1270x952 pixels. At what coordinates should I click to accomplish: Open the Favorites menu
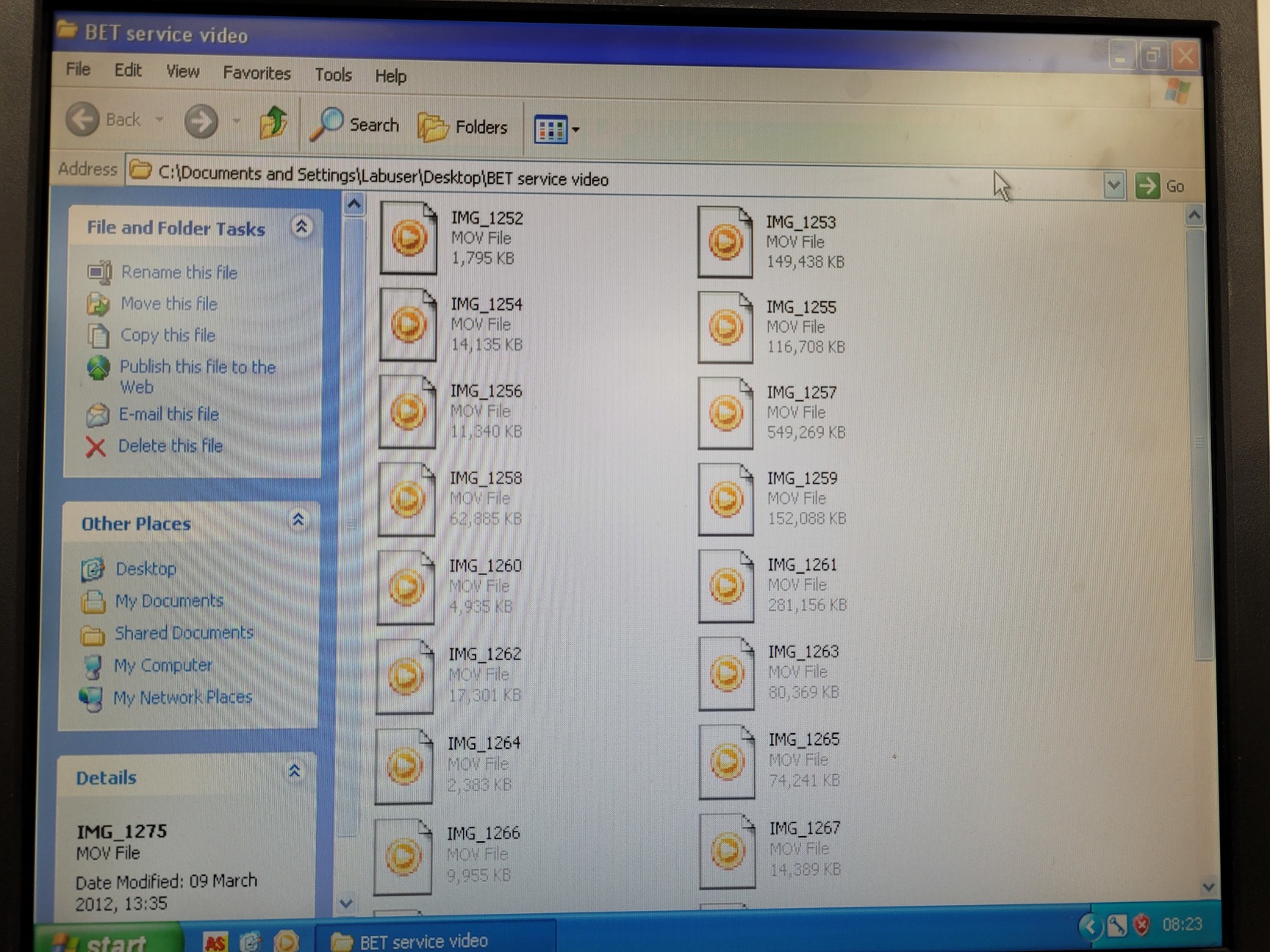pos(256,73)
